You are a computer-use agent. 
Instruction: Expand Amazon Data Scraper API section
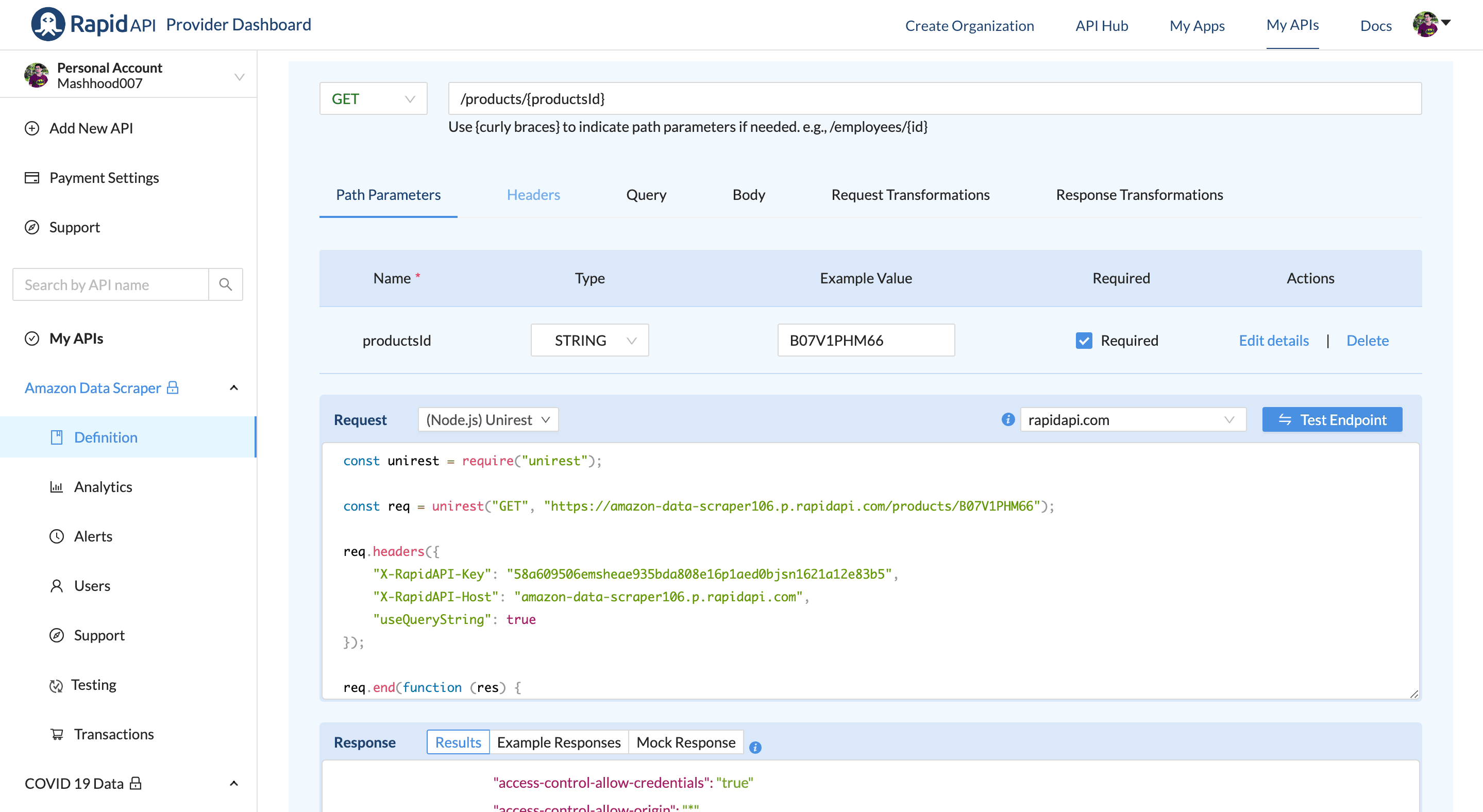[x=233, y=388]
